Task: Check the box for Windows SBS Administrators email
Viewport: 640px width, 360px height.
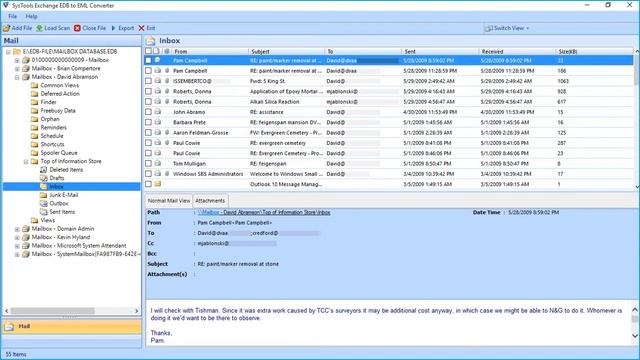Action: (149, 174)
